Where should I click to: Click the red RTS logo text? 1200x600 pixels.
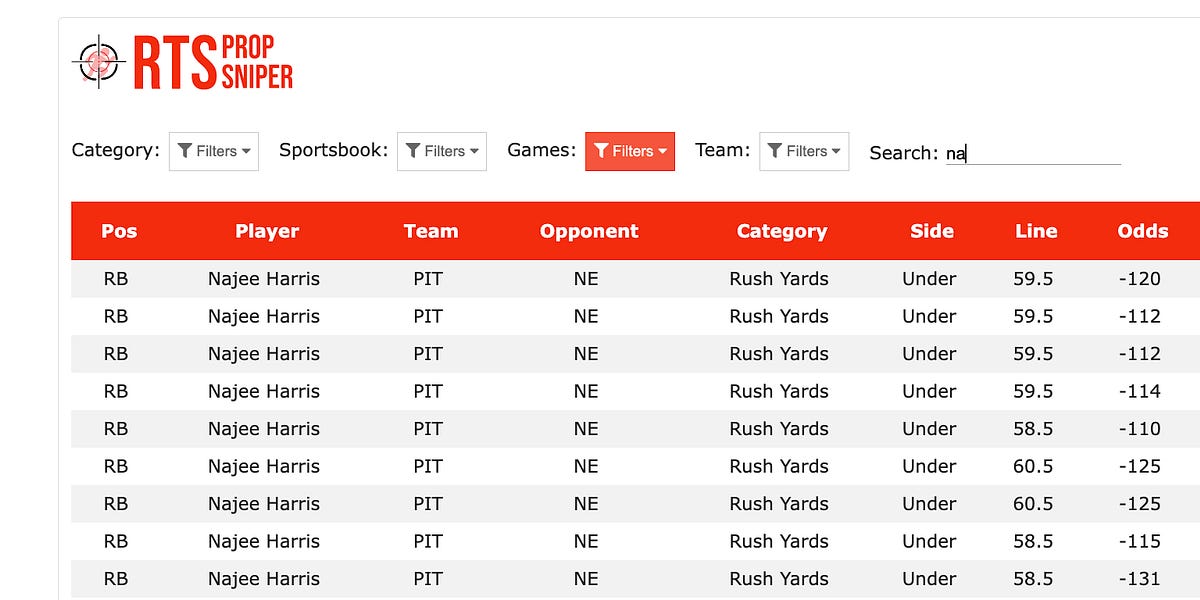point(175,62)
